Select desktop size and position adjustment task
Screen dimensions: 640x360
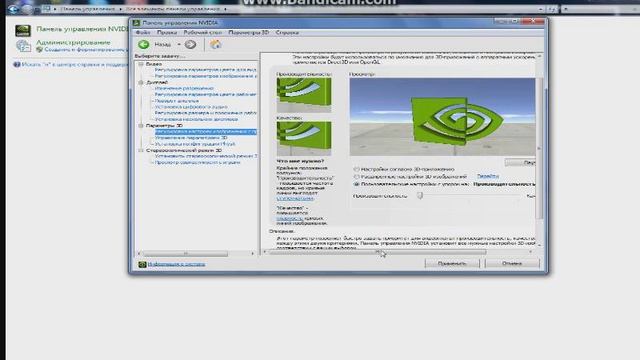[205, 113]
